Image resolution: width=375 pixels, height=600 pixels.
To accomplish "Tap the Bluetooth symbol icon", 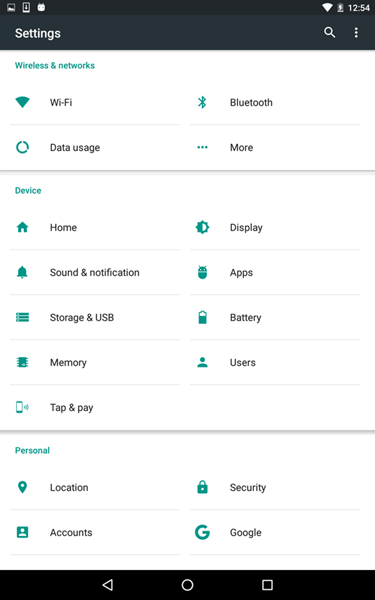I will 202,102.
